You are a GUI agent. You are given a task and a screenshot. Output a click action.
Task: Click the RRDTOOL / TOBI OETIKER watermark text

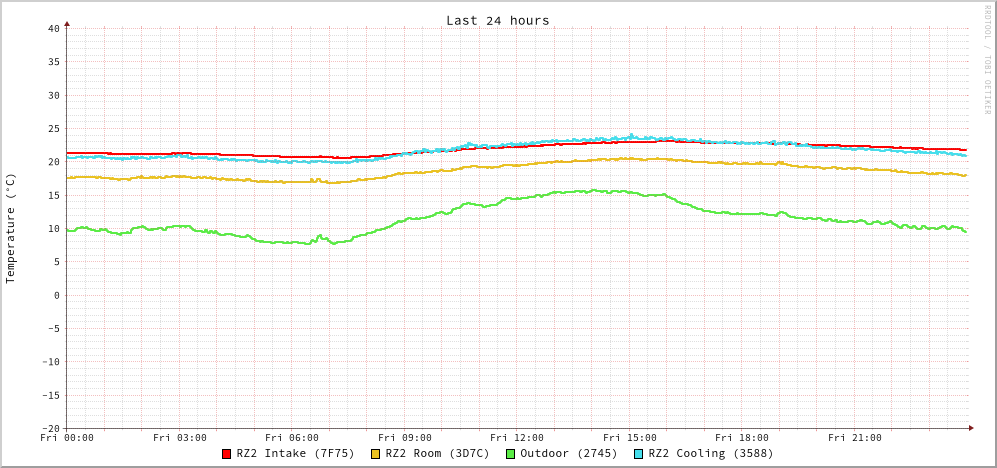tap(987, 60)
